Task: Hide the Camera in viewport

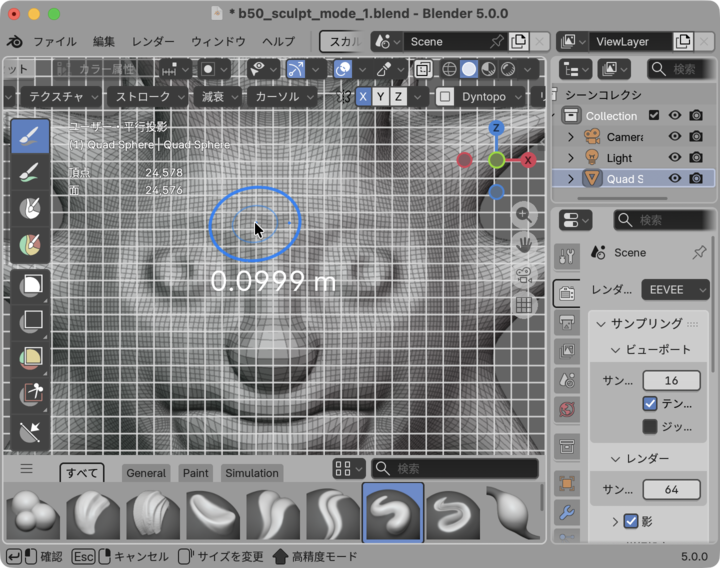Action: point(675,136)
